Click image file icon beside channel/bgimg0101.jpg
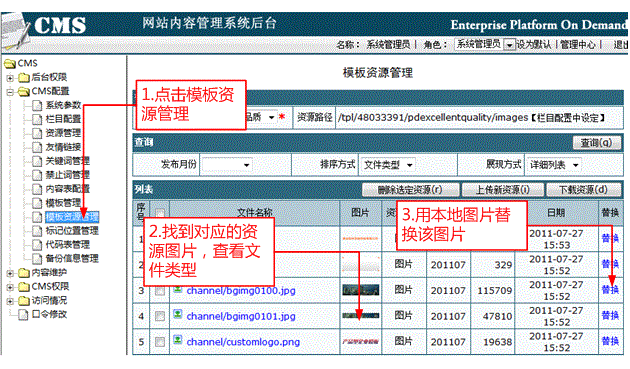 coord(178,314)
